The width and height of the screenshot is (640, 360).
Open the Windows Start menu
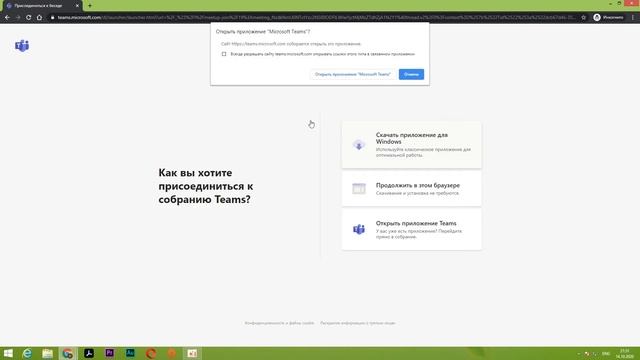coord(8,353)
